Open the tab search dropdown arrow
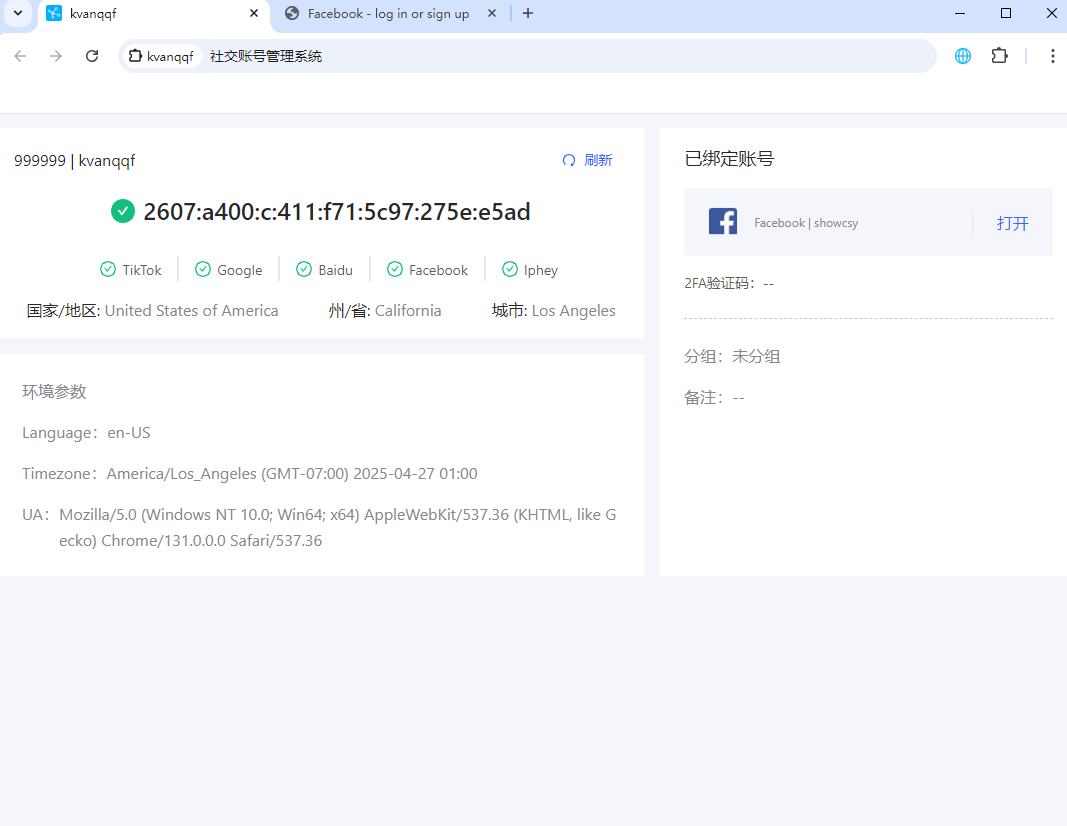 18,14
